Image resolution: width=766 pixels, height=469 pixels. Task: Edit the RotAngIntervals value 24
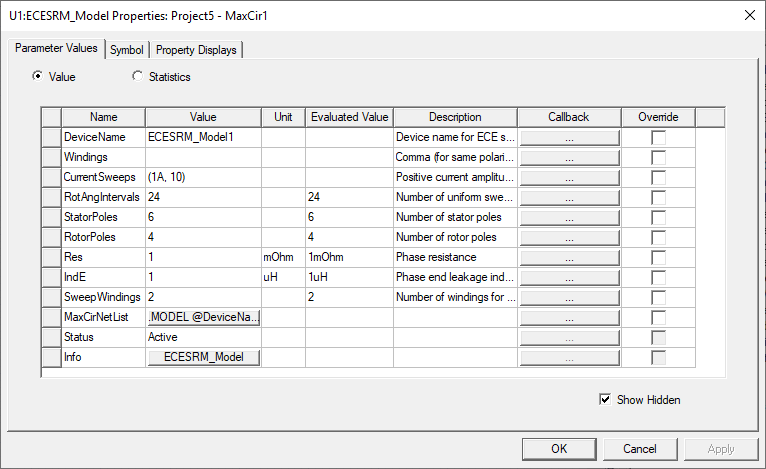[203, 197]
